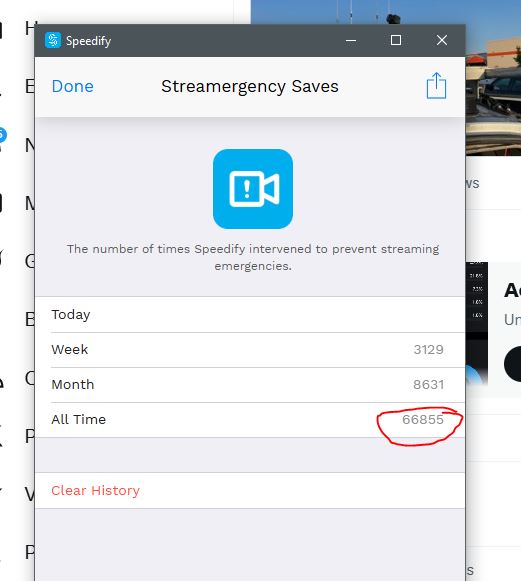This screenshot has width=521, height=581.
Task: Select the Today row
Action: point(250,315)
